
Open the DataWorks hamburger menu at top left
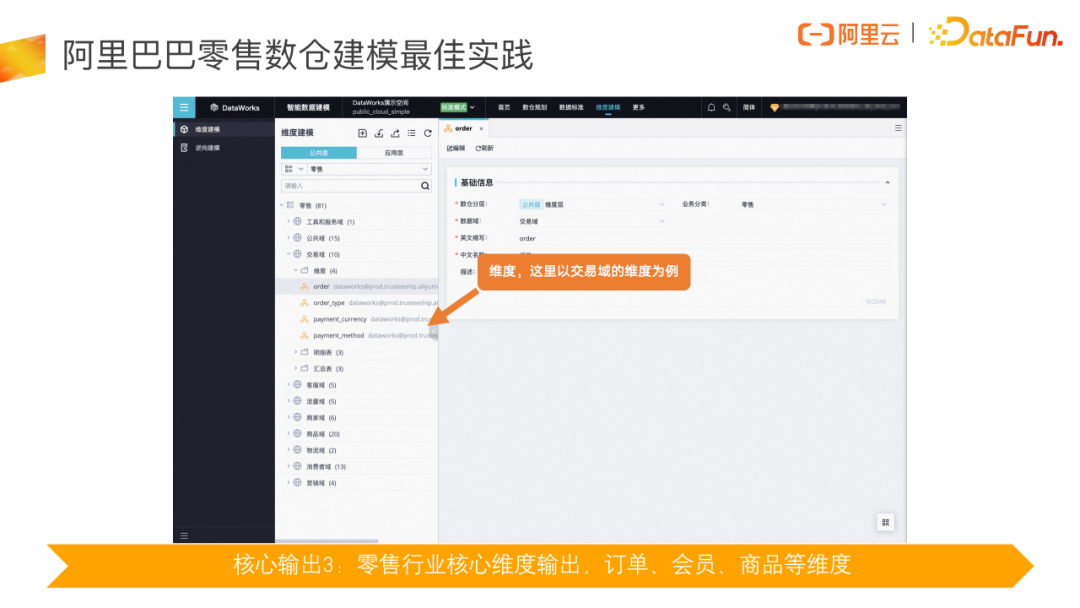click(182, 107)
